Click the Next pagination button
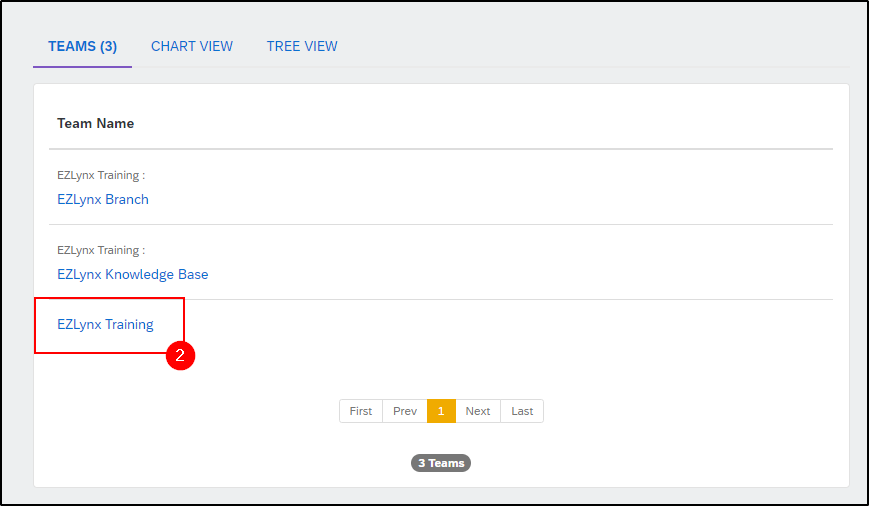This screenshot has height=506, width=869. pos(478,411)
